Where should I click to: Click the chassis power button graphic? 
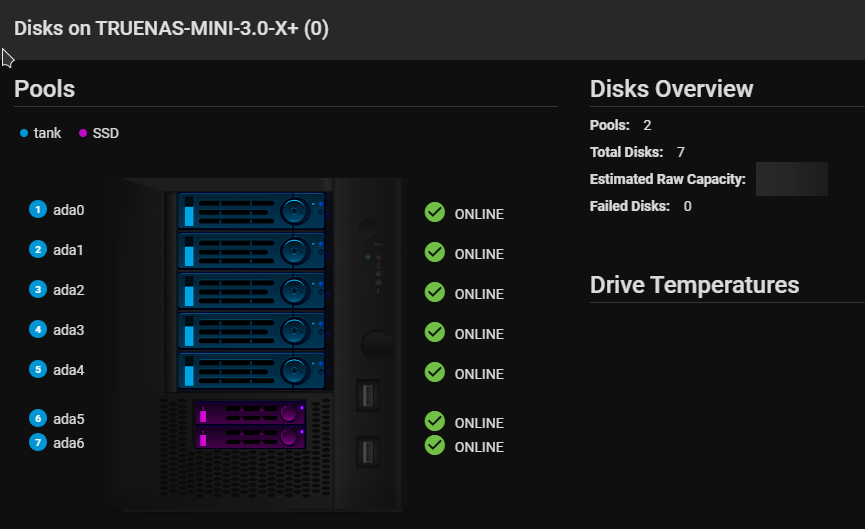[x=369, y=228]
